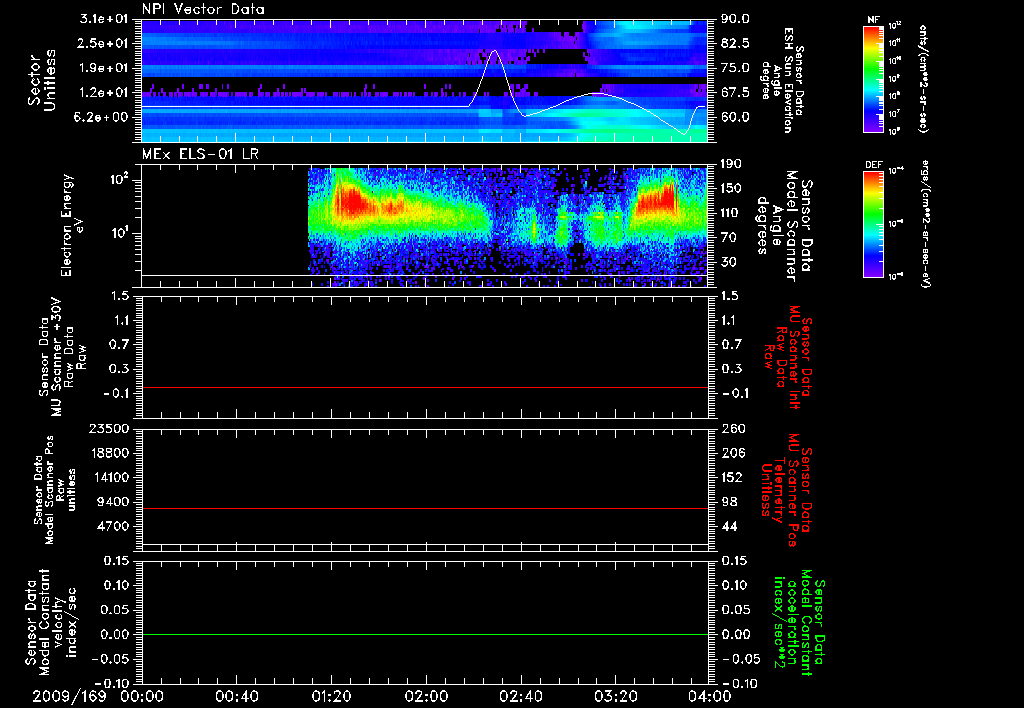
Task: Click the 152 telemetry tick label
Action: (x=731, y=477)
